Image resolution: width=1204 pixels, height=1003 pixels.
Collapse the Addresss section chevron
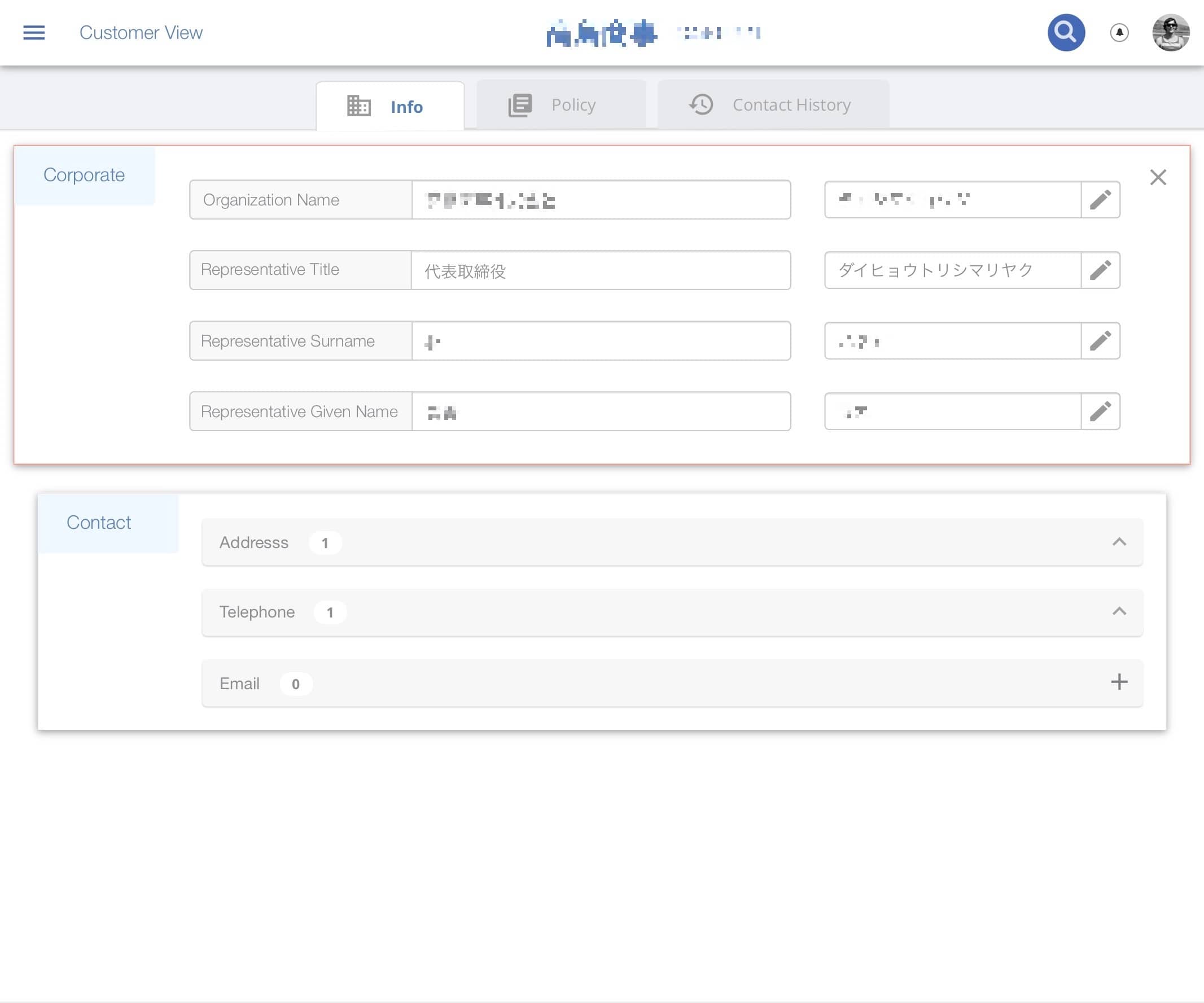[x=1119, y=542]
